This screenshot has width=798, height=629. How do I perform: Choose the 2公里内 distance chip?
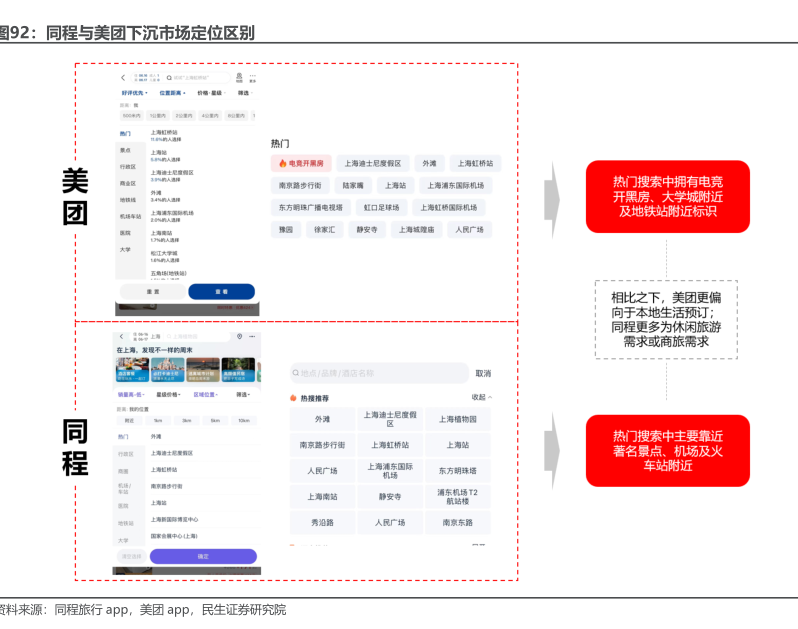pyautogui.click(x=184, y=116)
